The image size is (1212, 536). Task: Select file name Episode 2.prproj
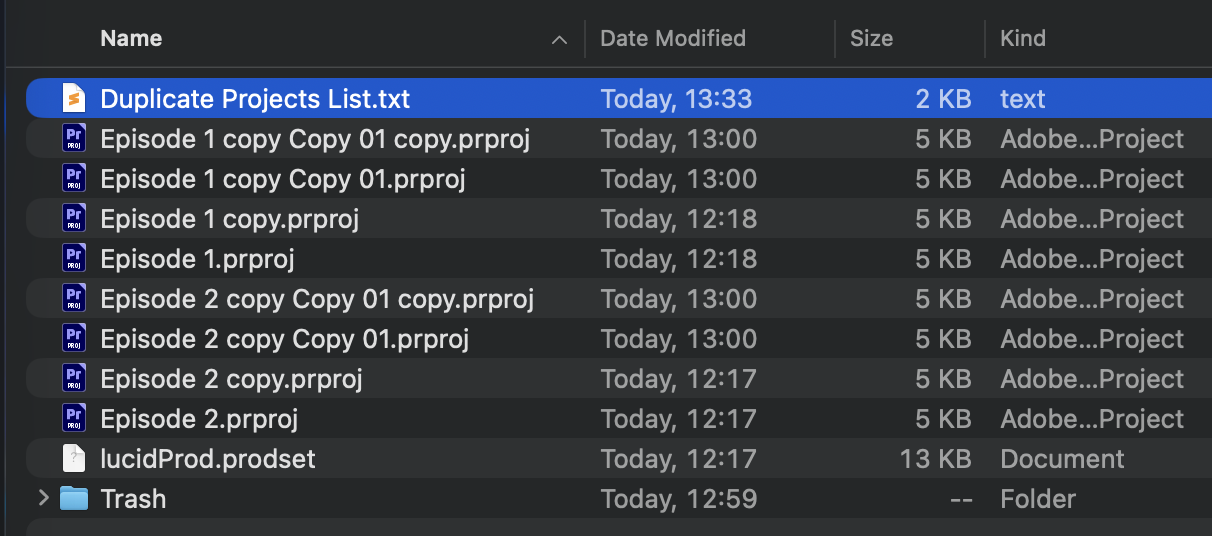[200, 419]
